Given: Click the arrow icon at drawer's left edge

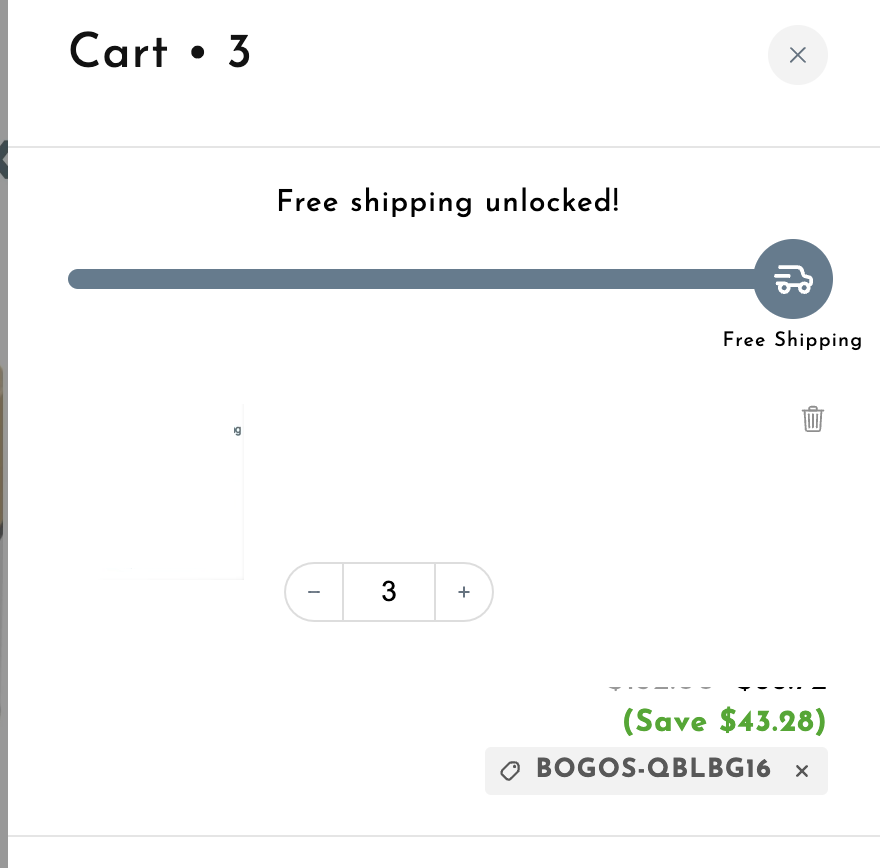Looking at the screenshot, I should coord(4,158).
